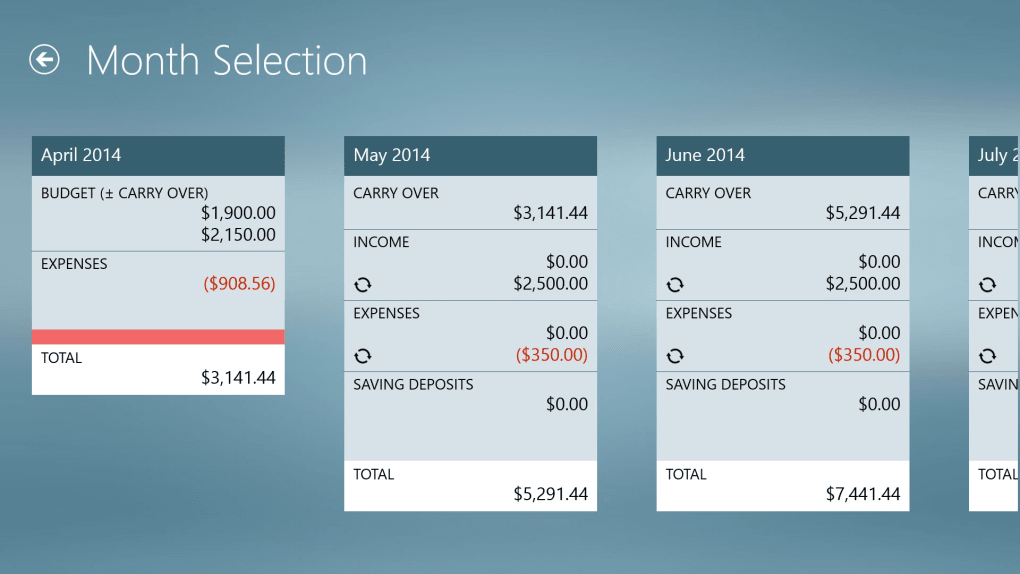The image size is (1020, 574).
Task: Click the recurring expenses icon in July card
Action: [x=987, y=356]
